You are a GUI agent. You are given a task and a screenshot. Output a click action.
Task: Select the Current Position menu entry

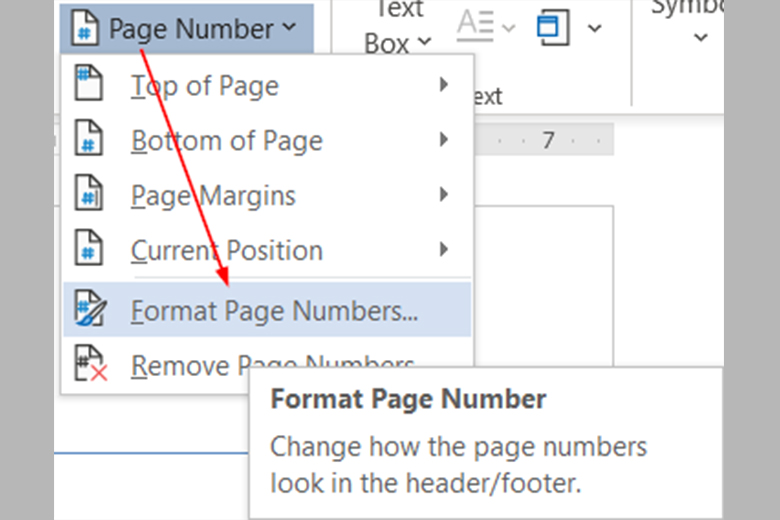[x=267, y=250]
